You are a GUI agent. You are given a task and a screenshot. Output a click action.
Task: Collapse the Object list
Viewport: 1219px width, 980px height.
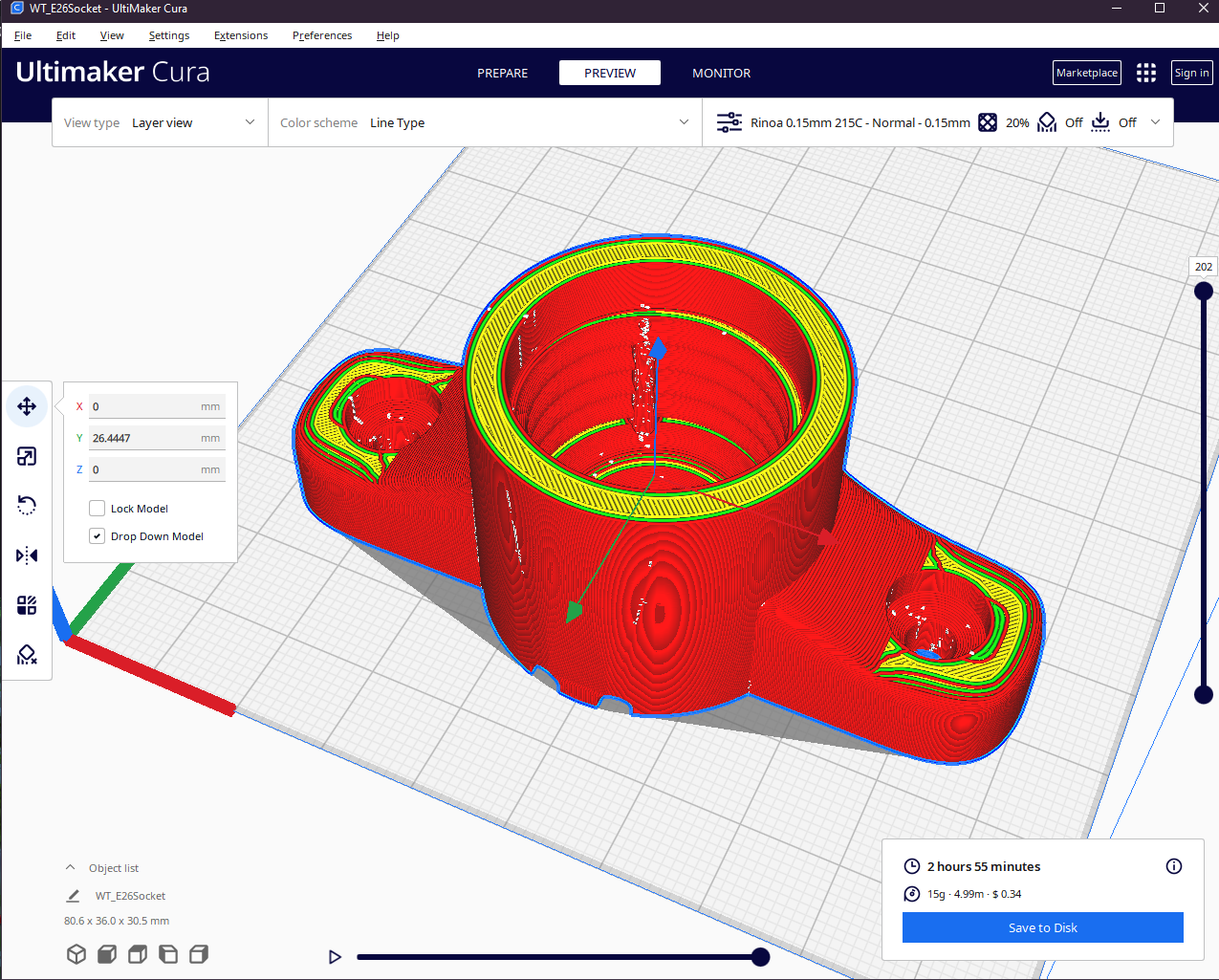[x=70, y=868]
